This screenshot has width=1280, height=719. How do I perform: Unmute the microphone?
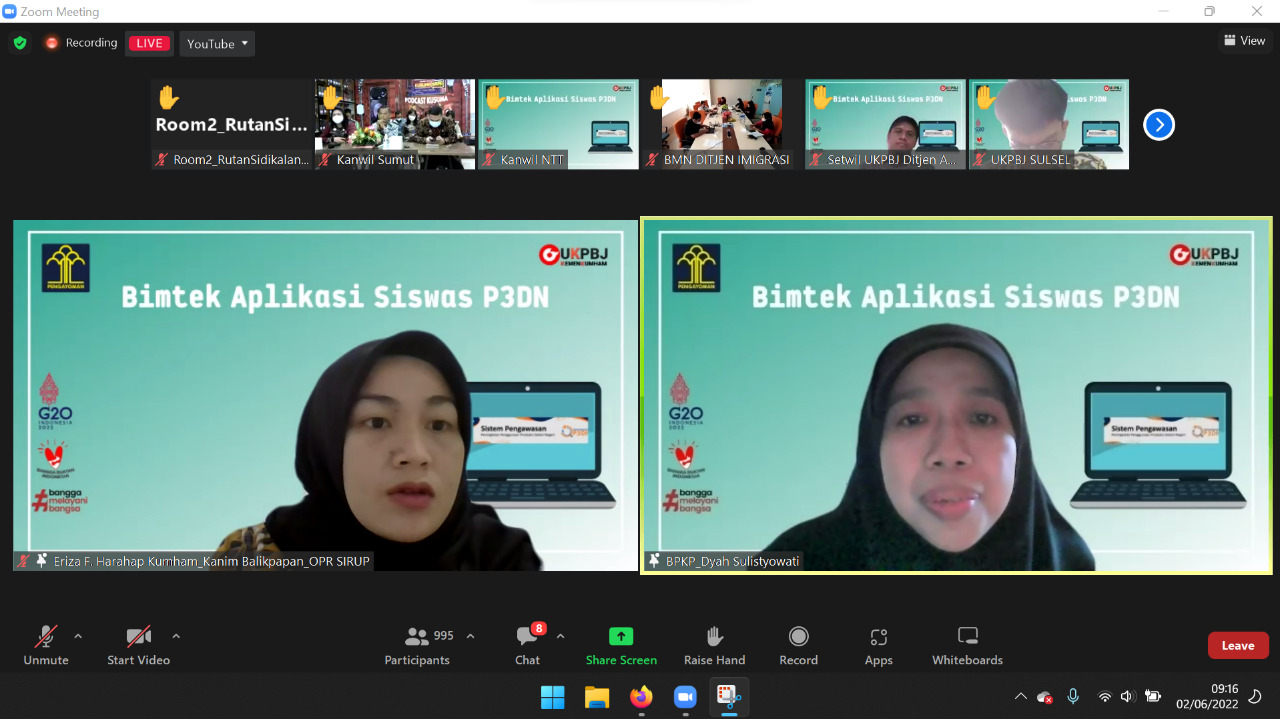[x=46, y=637]
